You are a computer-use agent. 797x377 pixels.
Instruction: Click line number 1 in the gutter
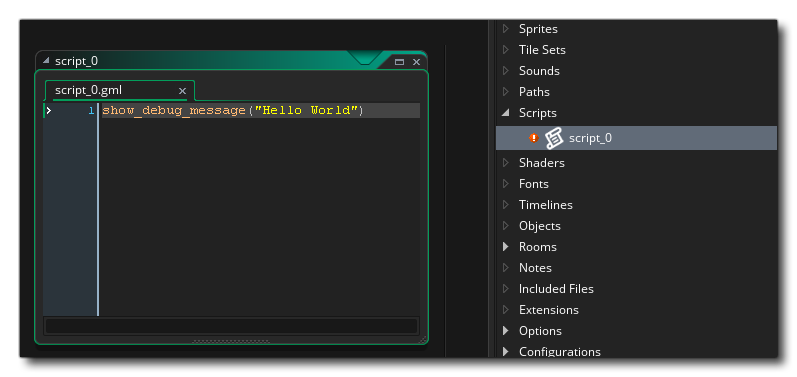pos(91,111)
